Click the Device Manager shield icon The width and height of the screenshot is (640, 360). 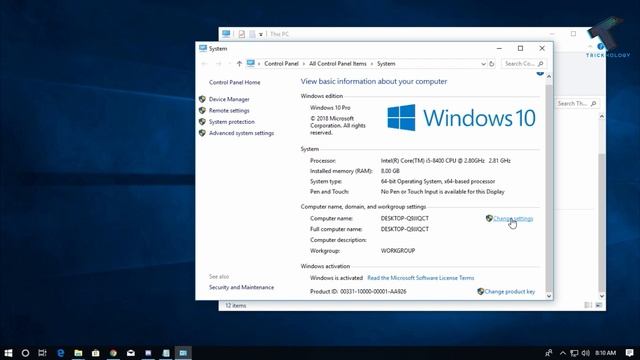[x=202, y=99]
